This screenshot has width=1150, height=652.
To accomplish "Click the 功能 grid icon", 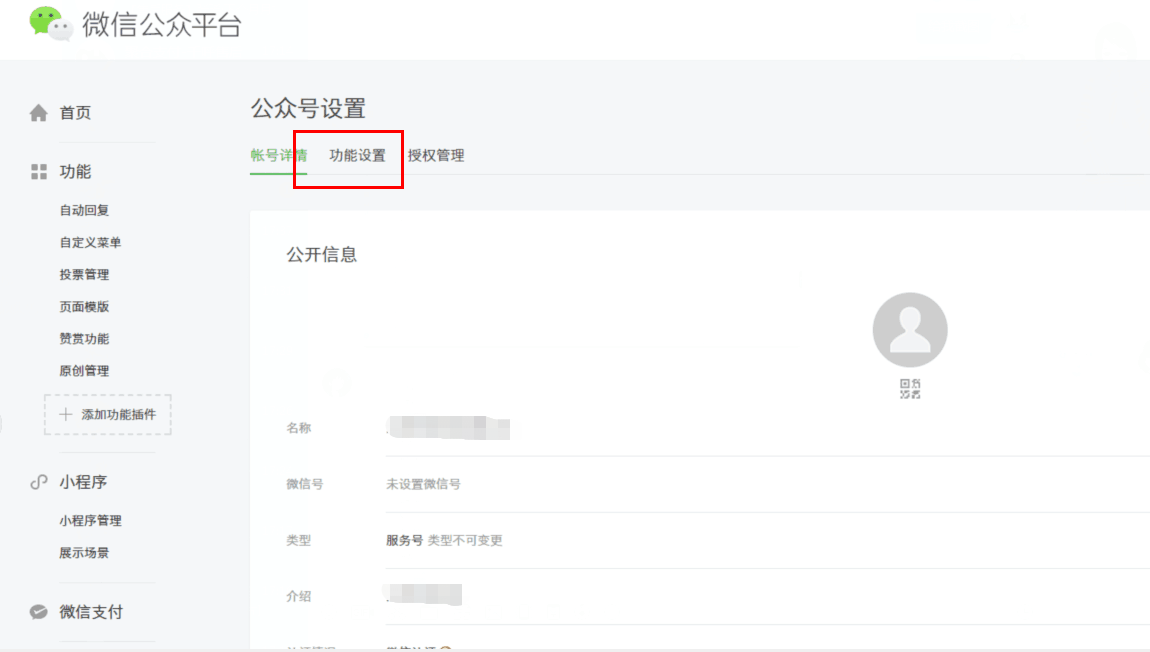I will point(39,172).
